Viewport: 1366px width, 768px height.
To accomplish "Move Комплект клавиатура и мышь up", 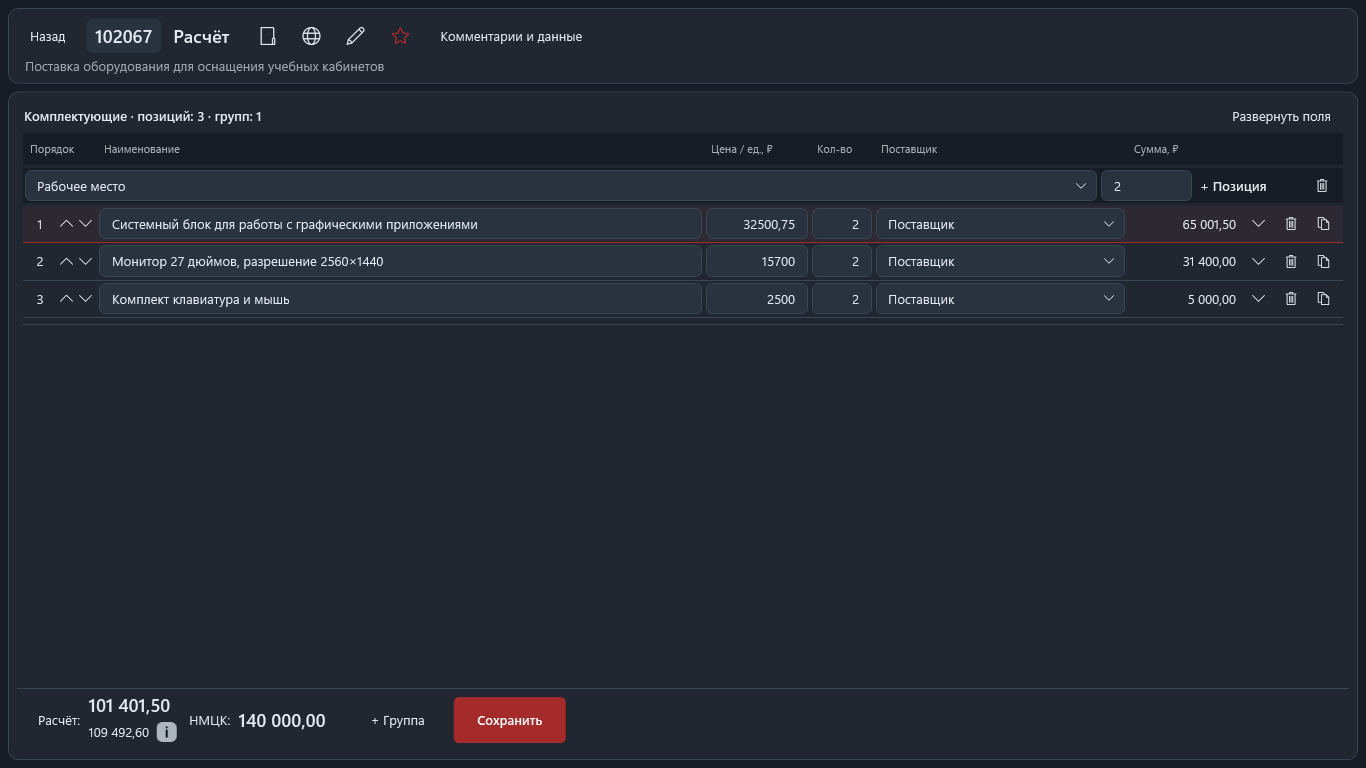I will 66,299.
